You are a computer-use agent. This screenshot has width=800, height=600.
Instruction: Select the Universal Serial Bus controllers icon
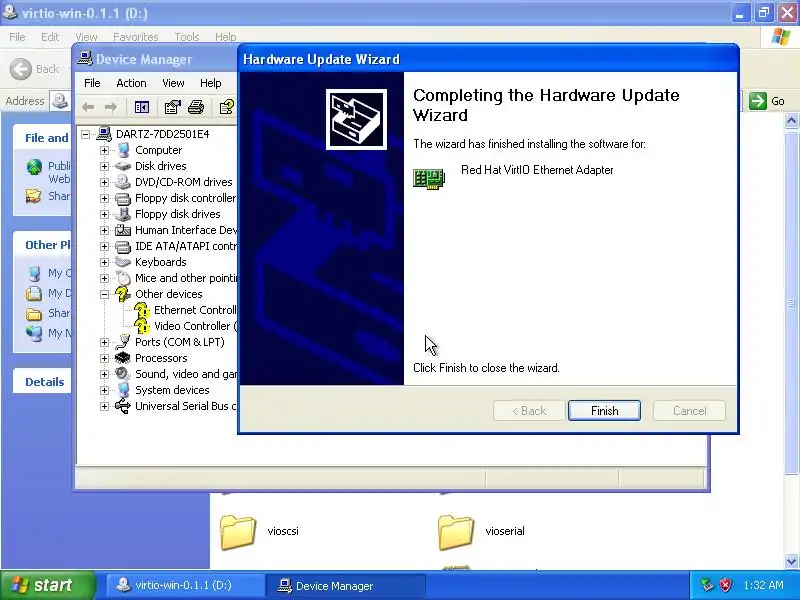tap(123, 406)
